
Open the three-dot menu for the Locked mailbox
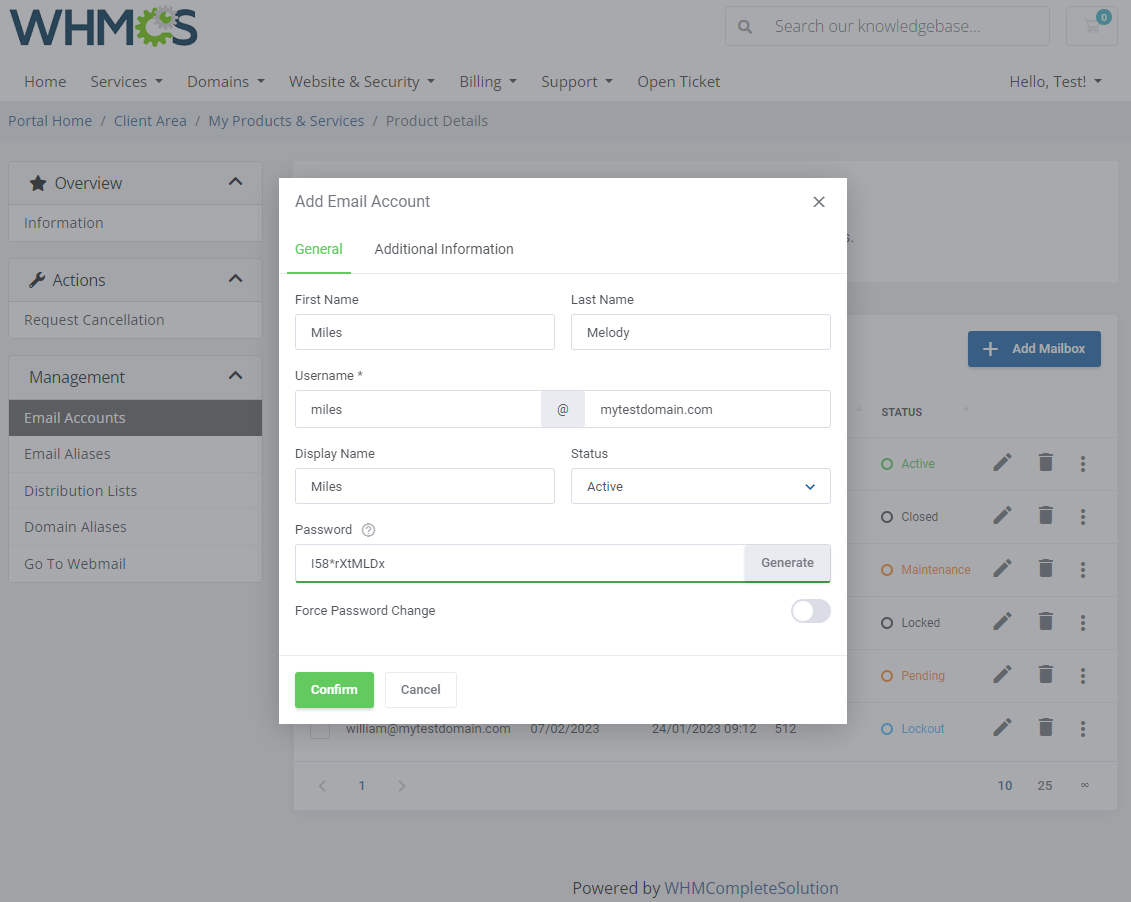click(1083, 622)
